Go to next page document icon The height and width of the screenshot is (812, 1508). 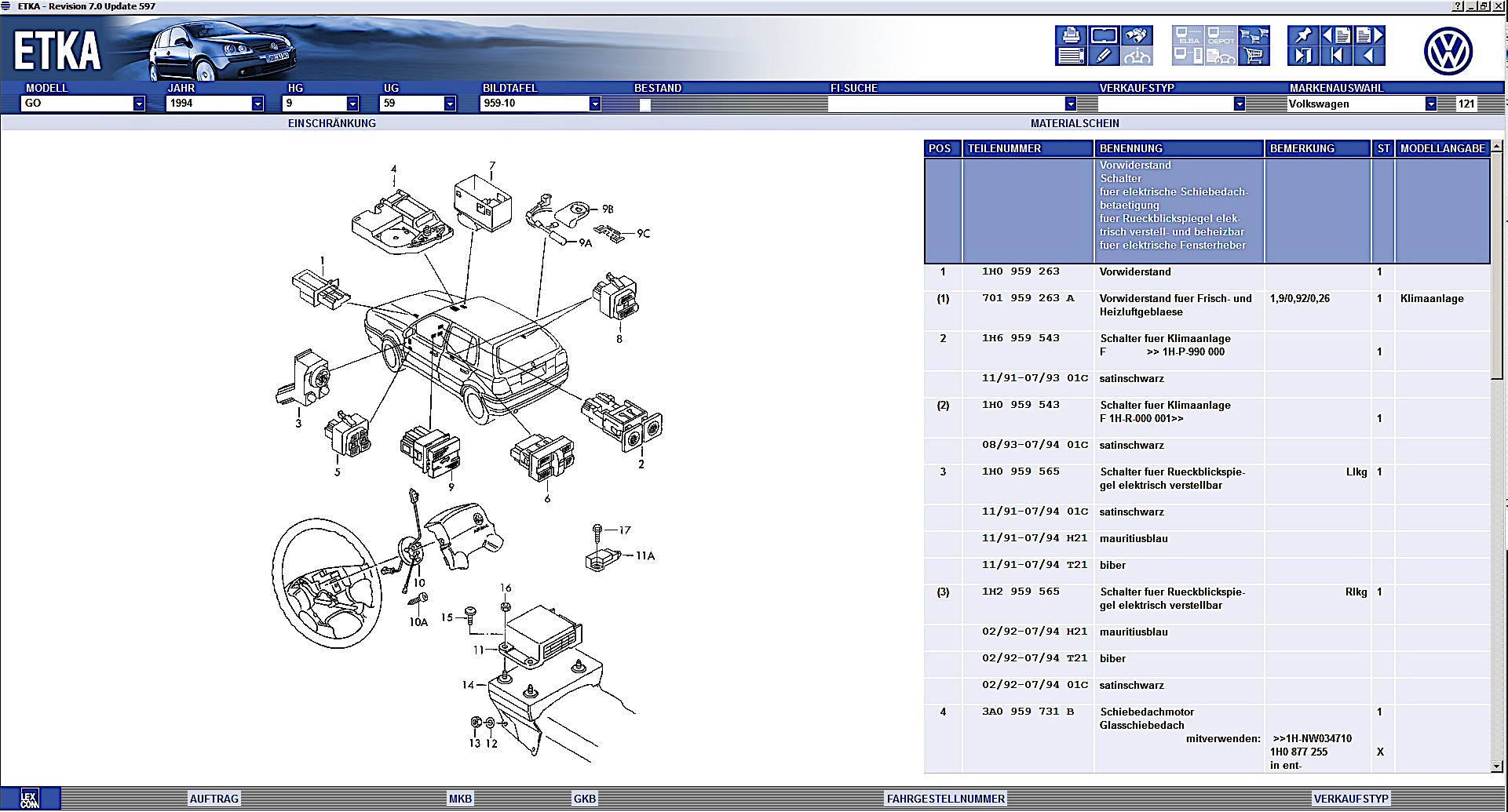click(x=1369, y=36)
